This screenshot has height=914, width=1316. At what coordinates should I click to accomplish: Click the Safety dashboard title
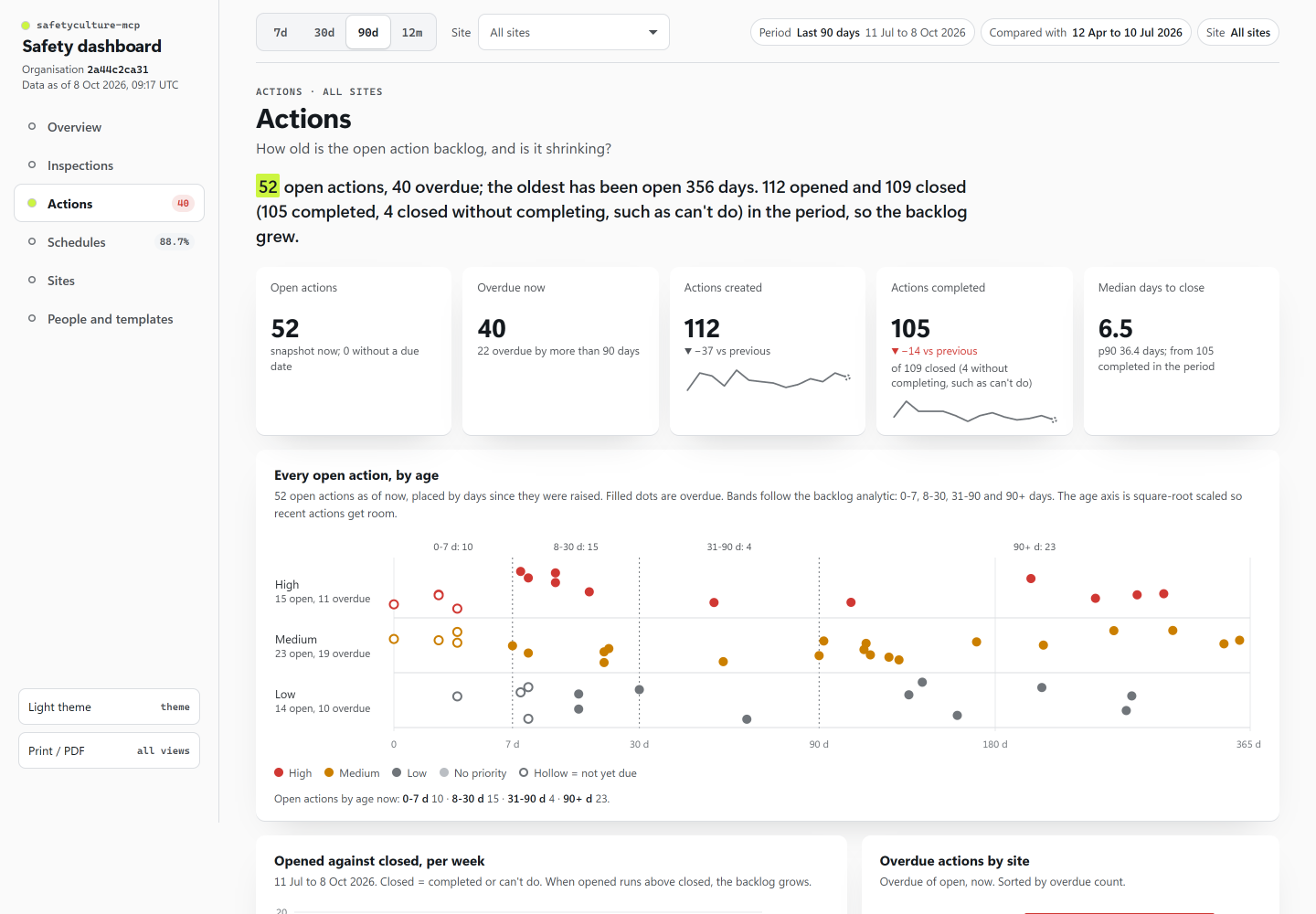(x=91, y=46)
